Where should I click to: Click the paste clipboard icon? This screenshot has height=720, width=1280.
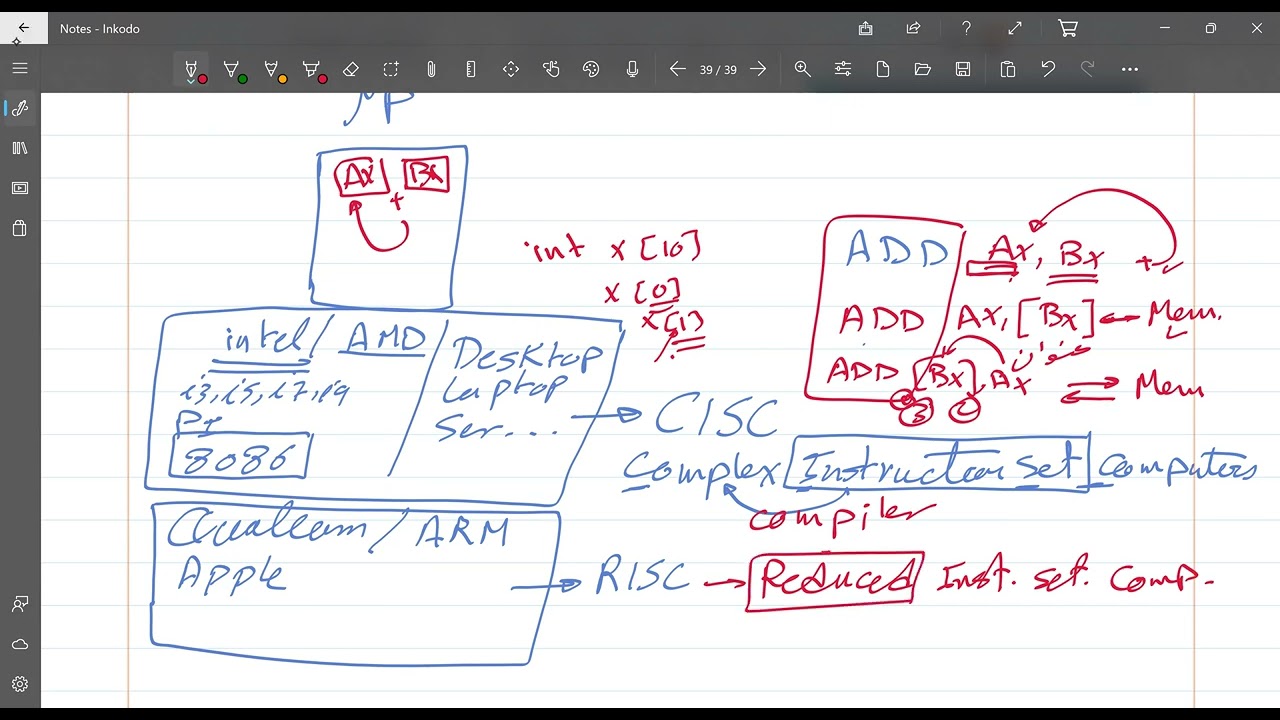coord(1008,69)
